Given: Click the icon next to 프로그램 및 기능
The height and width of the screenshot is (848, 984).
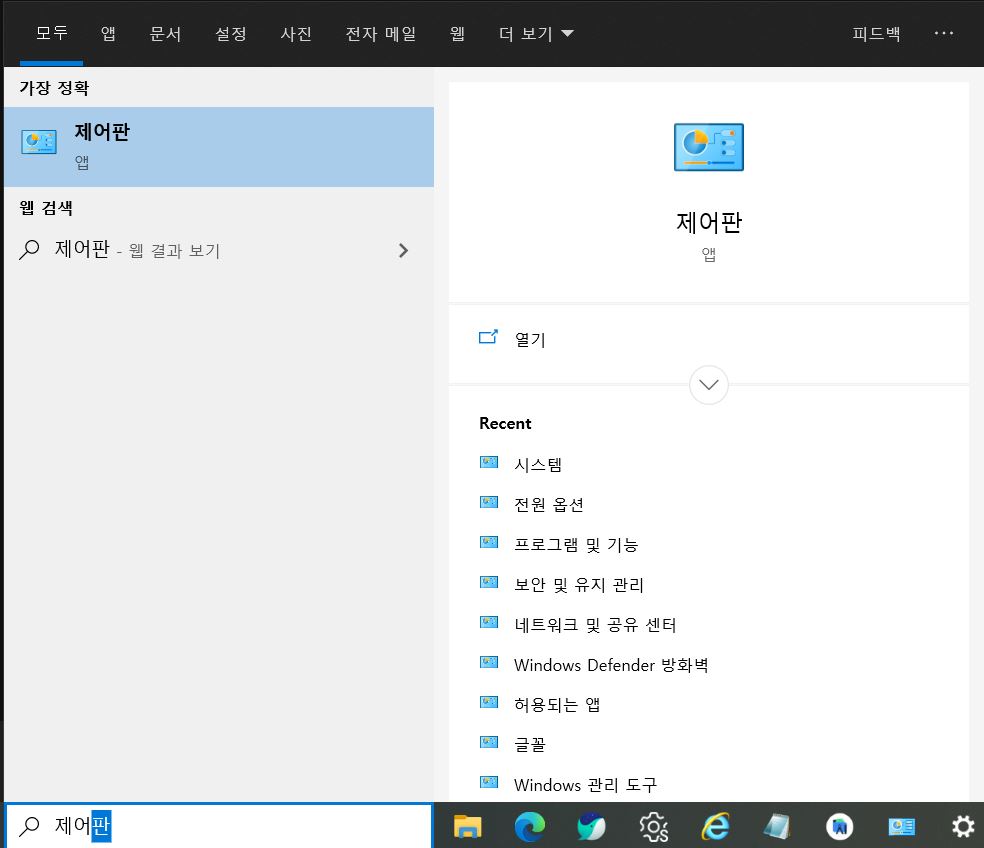Looking at the screenshot, I should point(489,542).
